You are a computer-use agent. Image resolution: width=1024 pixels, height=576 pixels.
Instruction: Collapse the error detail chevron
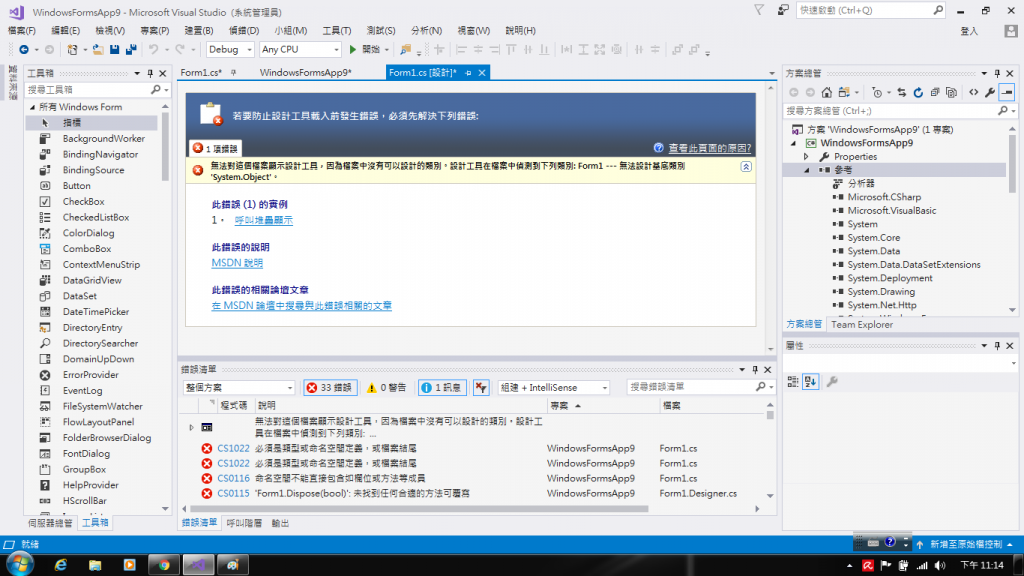(746, 167)
